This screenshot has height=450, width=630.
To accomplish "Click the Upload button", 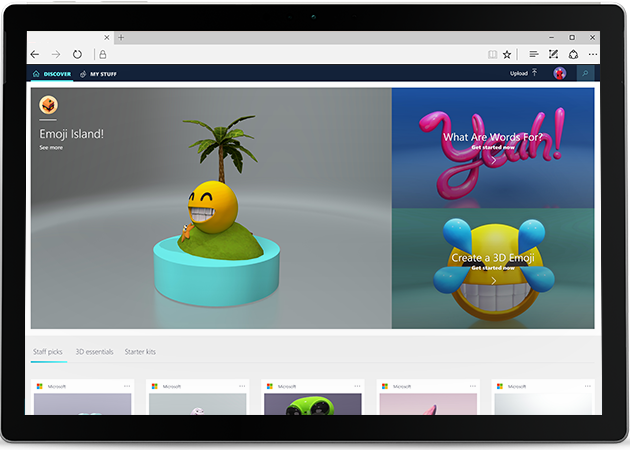I will point(524,73).
